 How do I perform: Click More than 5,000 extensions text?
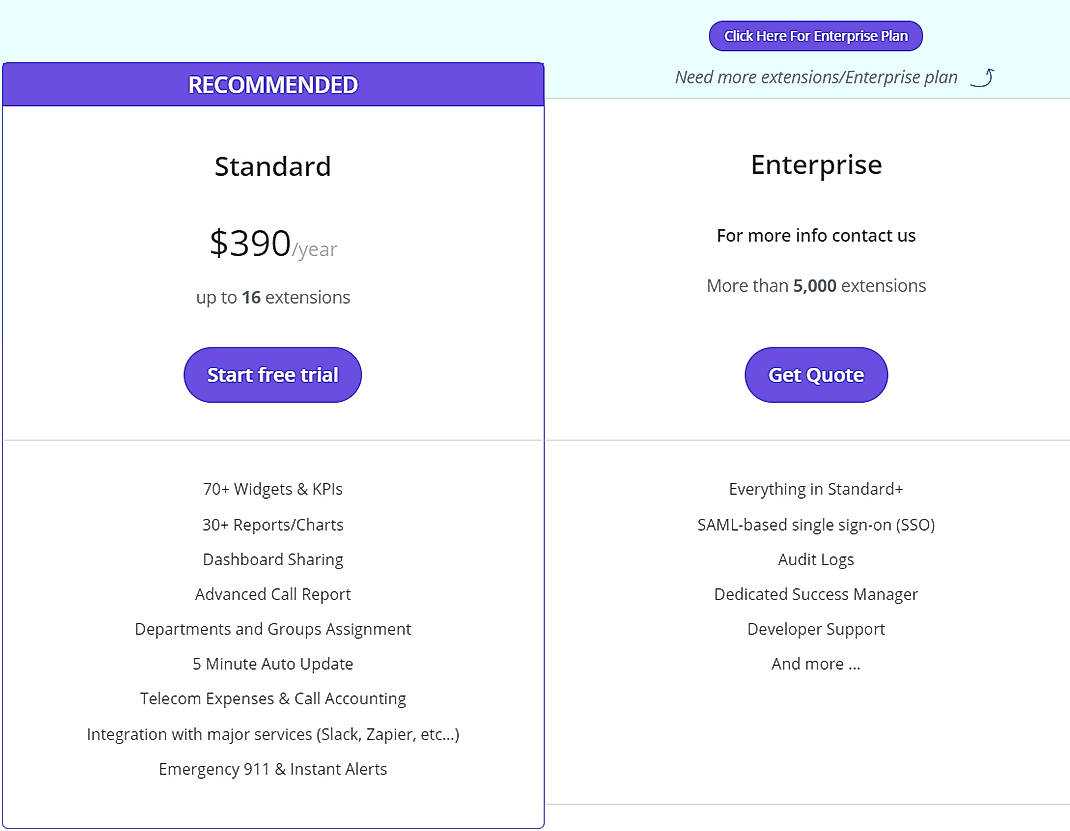click(x=816, y=285)
